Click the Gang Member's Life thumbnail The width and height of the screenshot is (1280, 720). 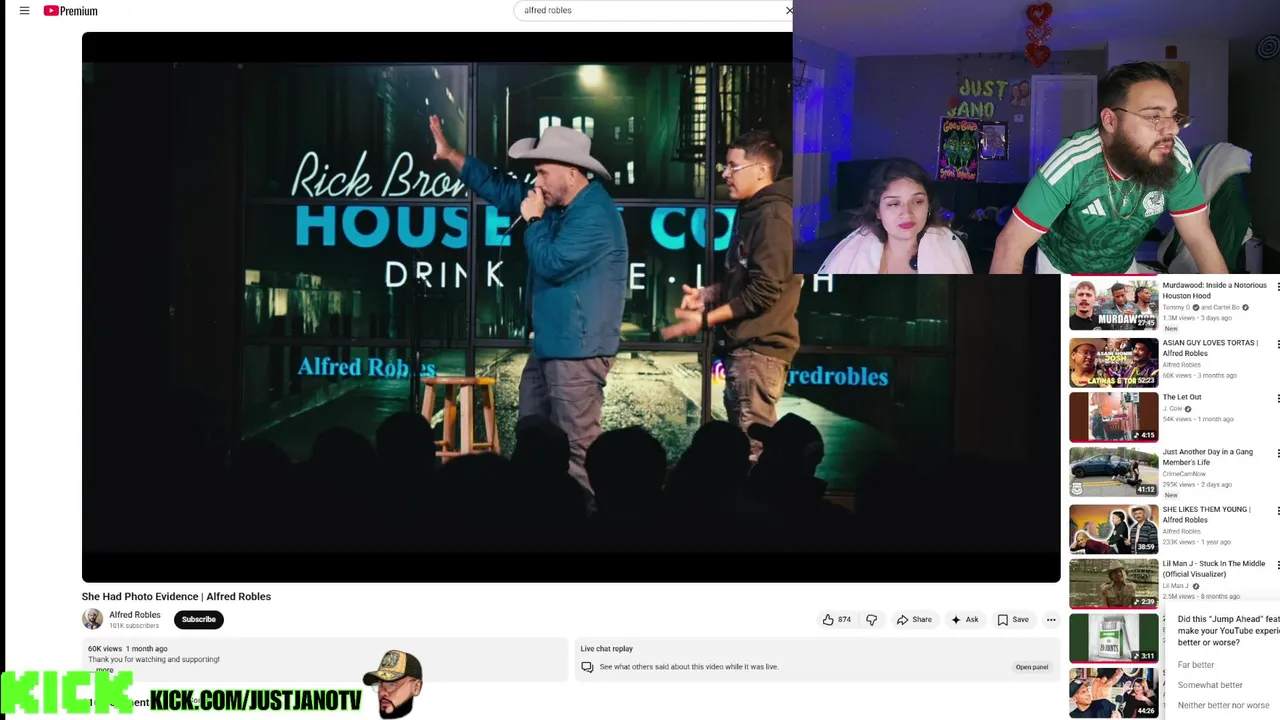point(1113,471)
